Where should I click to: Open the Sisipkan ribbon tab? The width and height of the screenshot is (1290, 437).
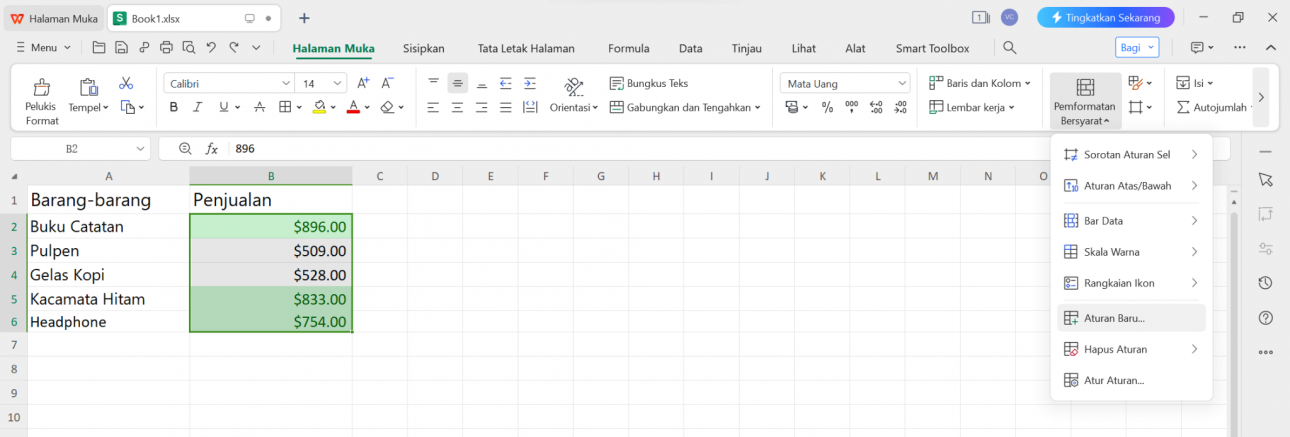pyautogui.click(x=423, y=48)
